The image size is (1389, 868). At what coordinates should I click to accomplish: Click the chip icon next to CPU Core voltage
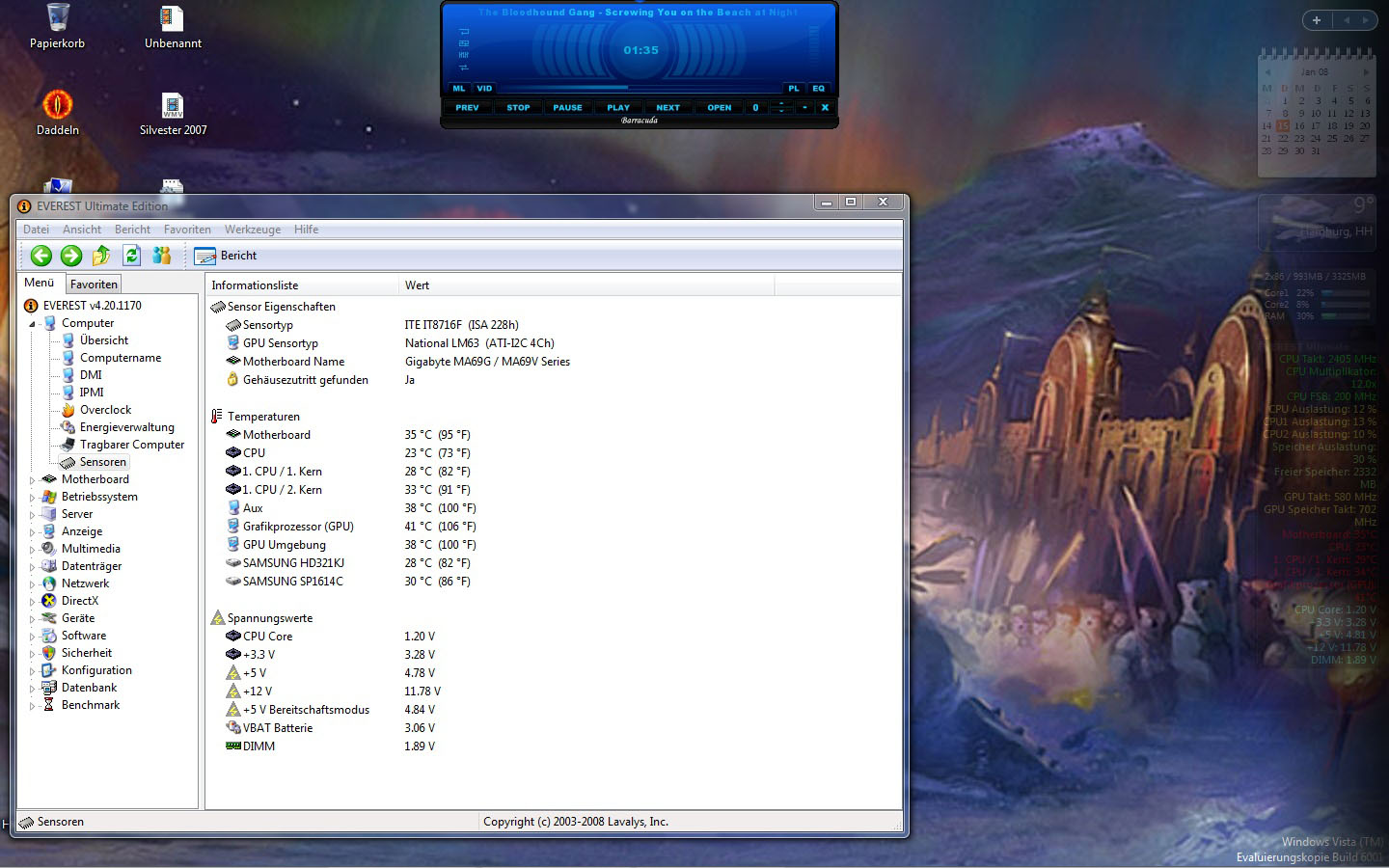coord(232,637)
